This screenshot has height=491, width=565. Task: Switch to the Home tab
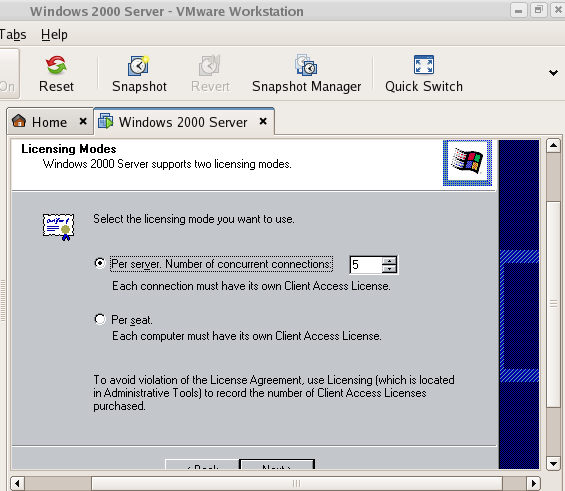coord(49,122)
